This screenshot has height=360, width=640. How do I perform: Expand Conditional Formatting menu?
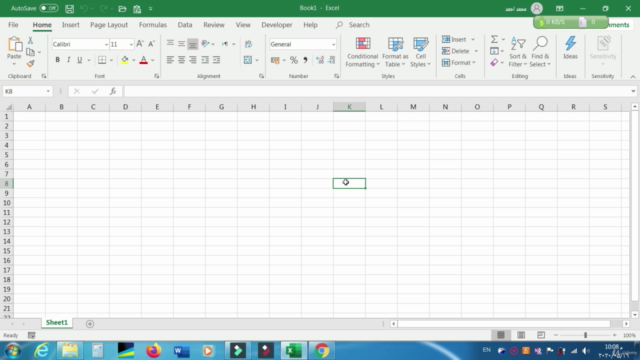(x=362, y=52)
